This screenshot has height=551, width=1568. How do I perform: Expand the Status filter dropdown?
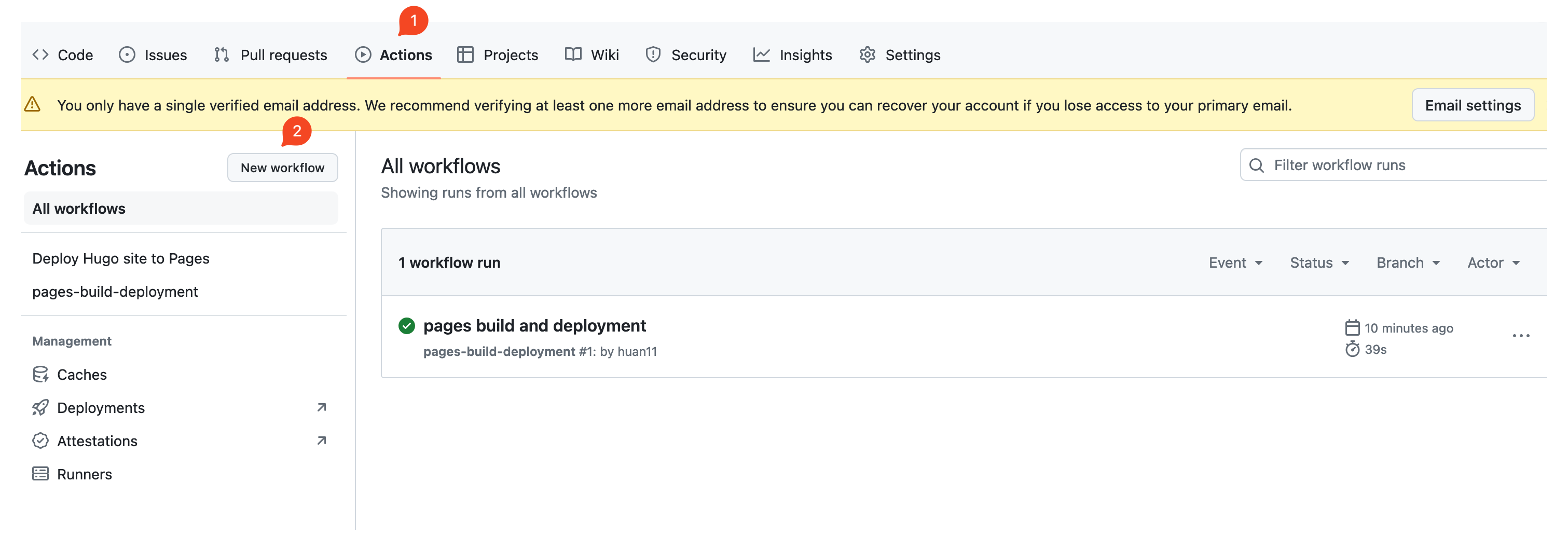tap(1319, 263)
